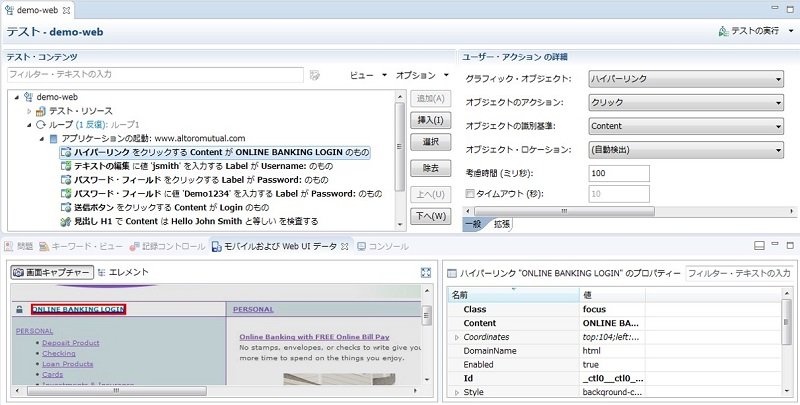Click the 画面キャプチャー toggle button

(53, 273)
